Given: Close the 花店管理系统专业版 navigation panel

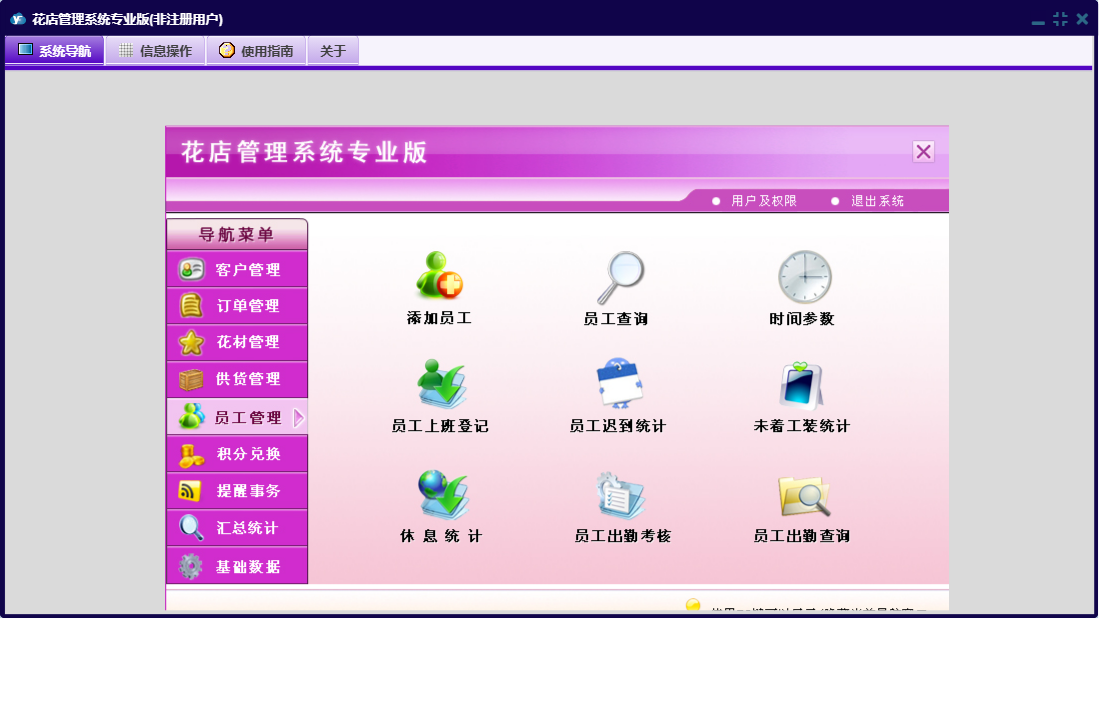Looking at the screenshot, I should 923,151.
